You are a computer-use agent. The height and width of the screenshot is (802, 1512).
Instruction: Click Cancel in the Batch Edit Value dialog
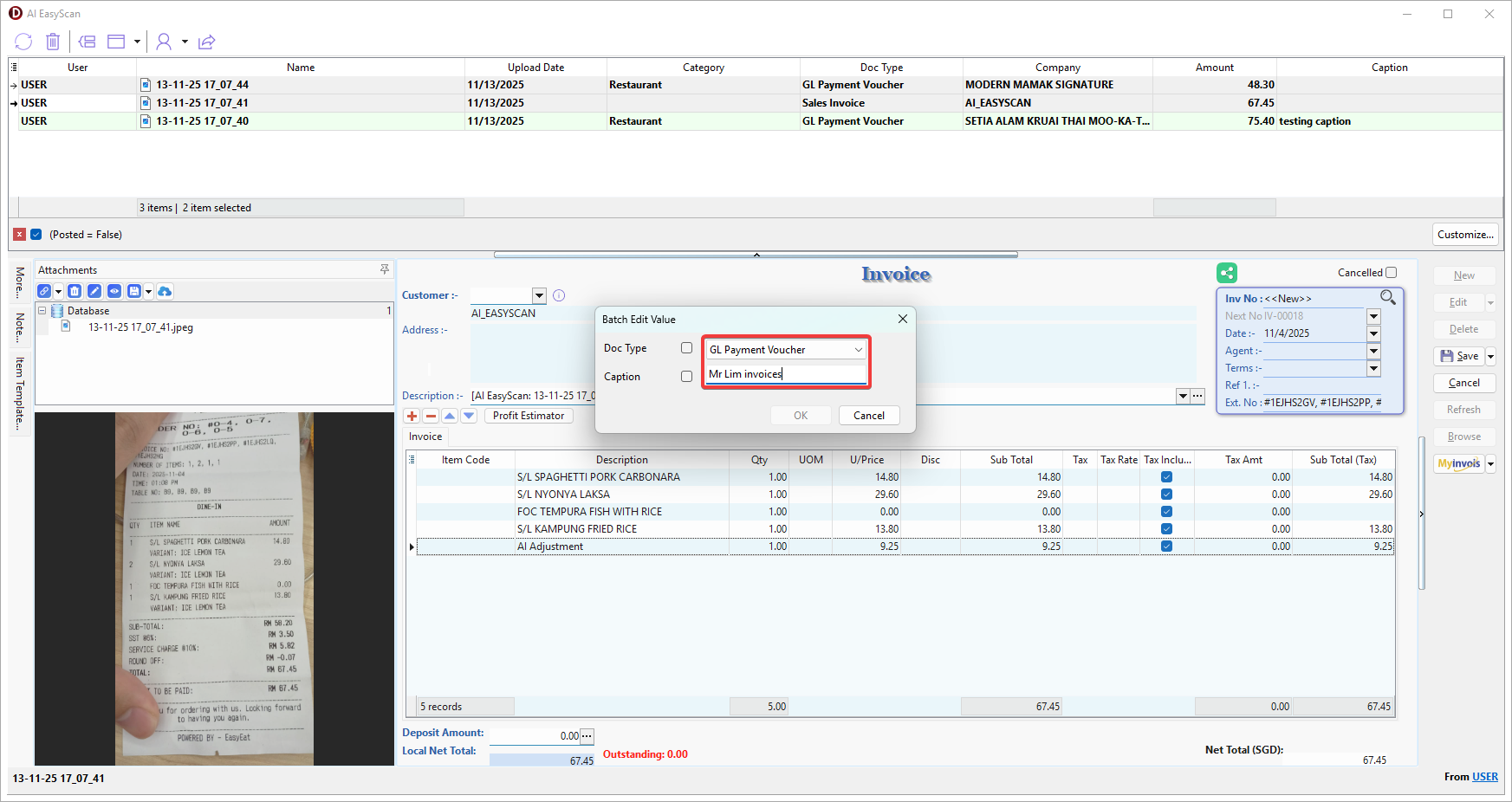[x=868, y=416]
